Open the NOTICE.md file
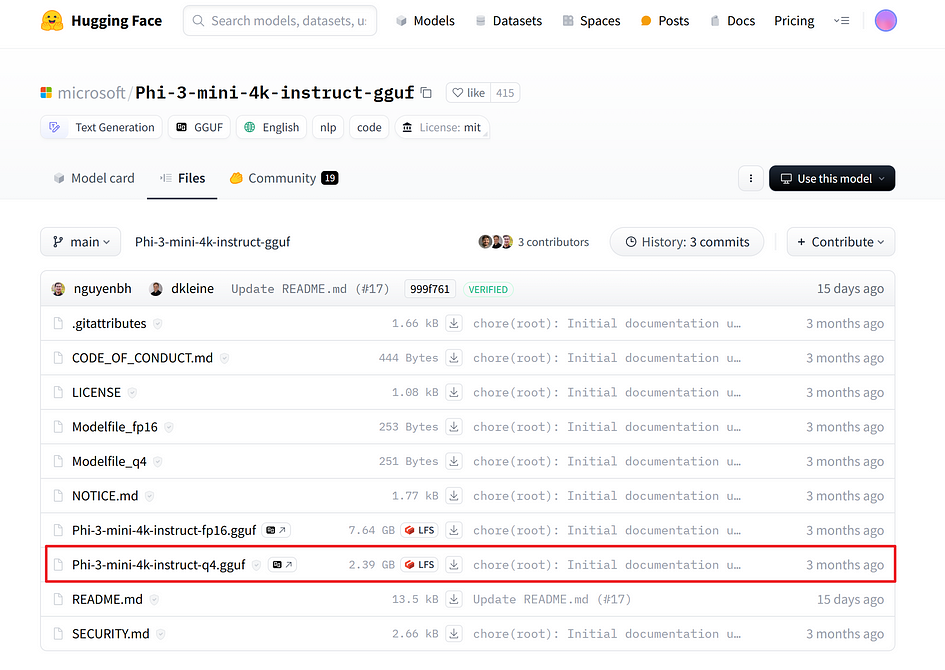The height and width of the screenshot is (670, 945). pyautogui.click(x=105, y=496)
